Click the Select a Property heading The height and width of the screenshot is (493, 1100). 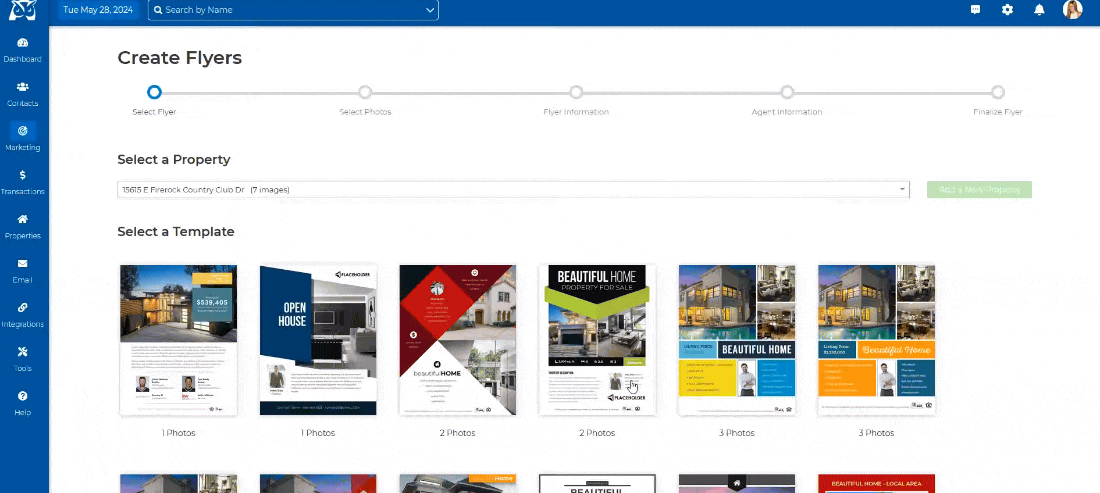click(x=173, y=160)
